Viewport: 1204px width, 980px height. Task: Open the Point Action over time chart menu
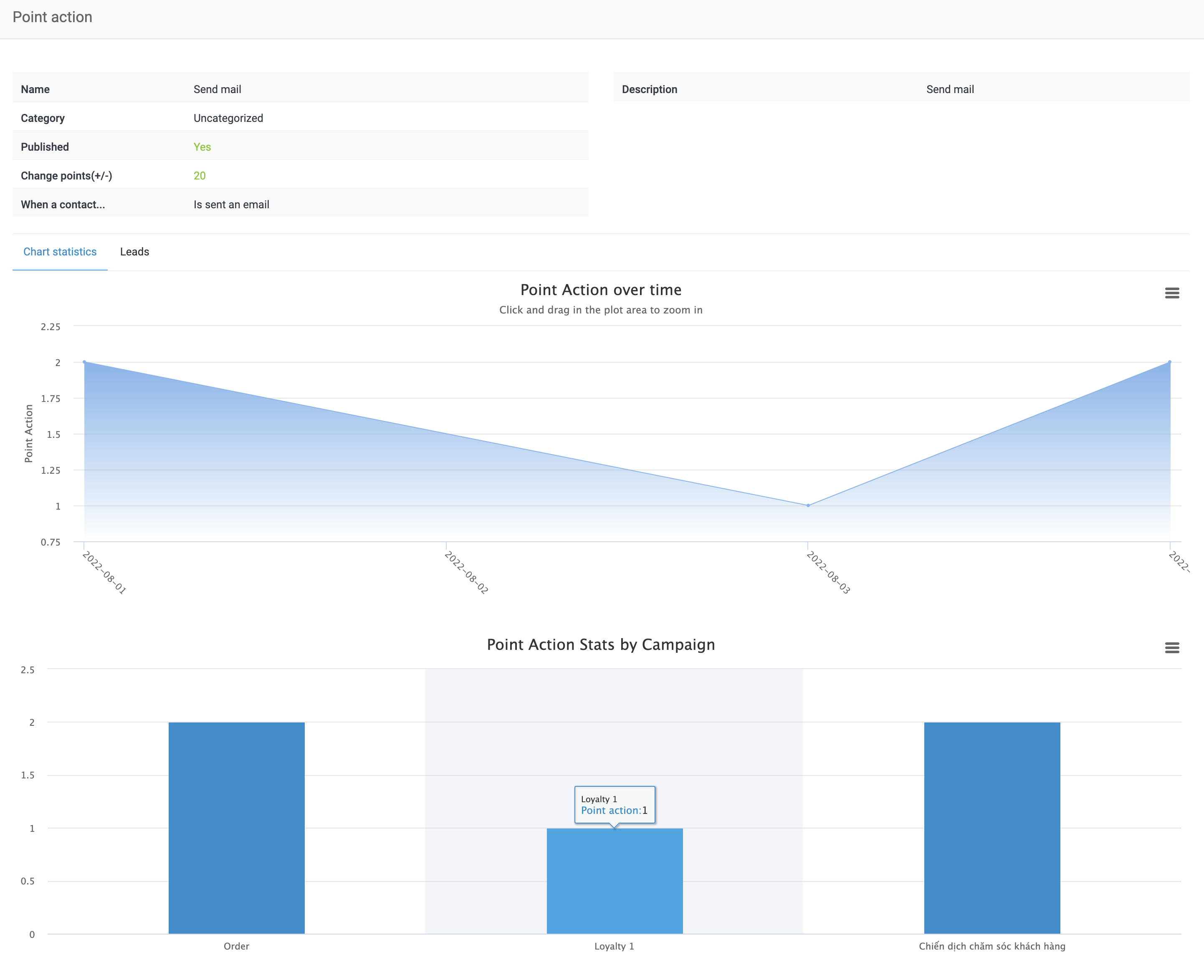(1172, 293)
